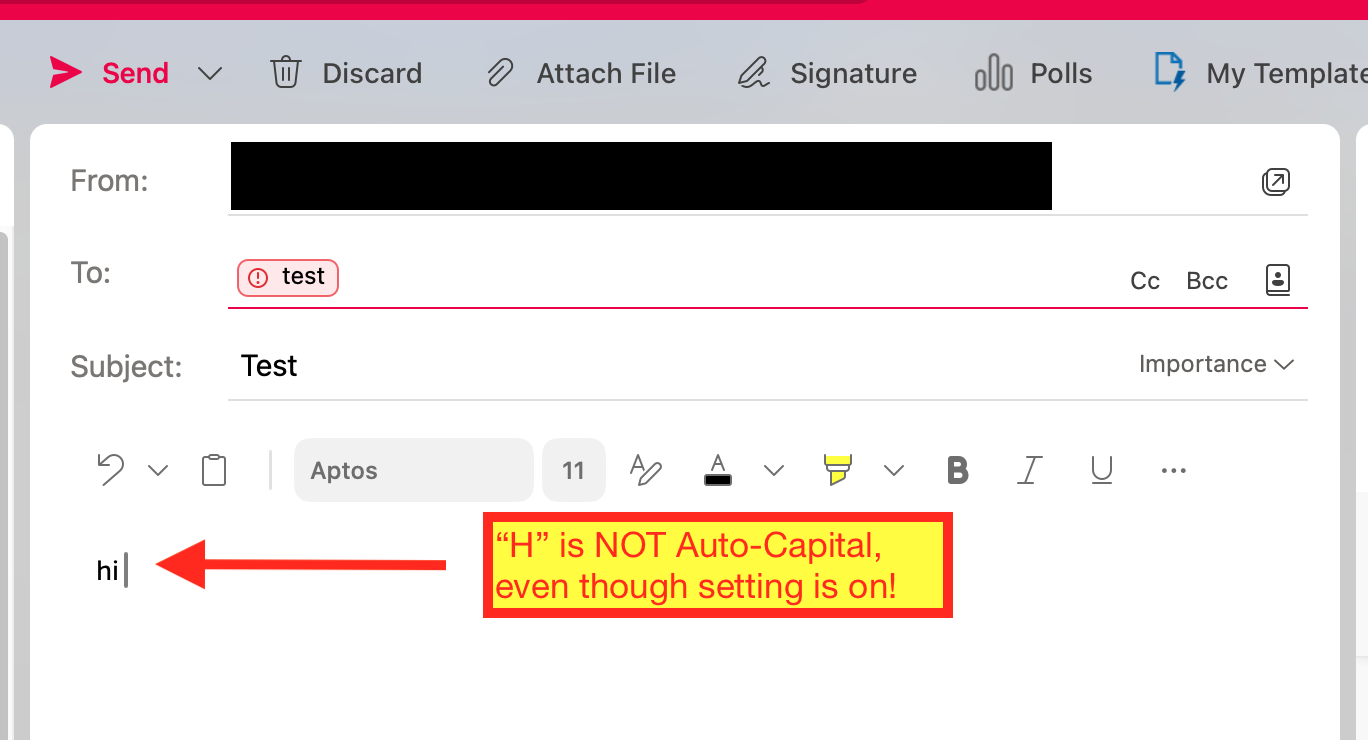
Task: Pop out the message into new window
Action: [1276, 181]
